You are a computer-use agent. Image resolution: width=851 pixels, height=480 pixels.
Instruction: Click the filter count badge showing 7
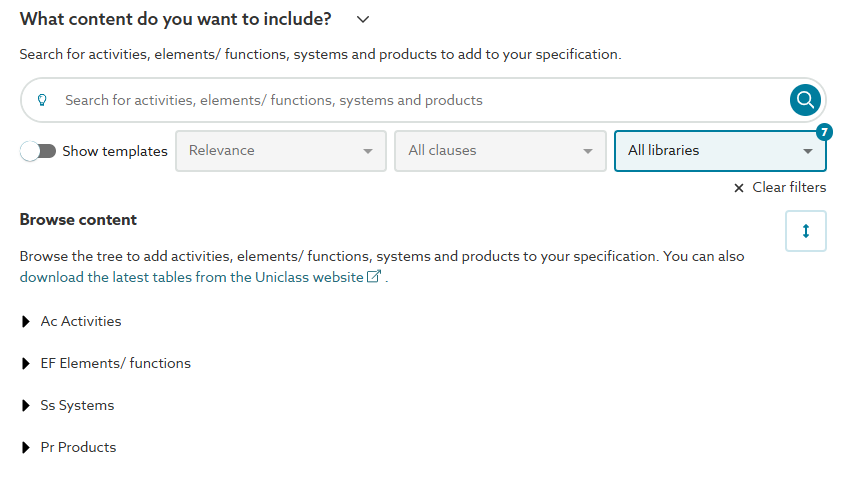[x=824, y=132]
